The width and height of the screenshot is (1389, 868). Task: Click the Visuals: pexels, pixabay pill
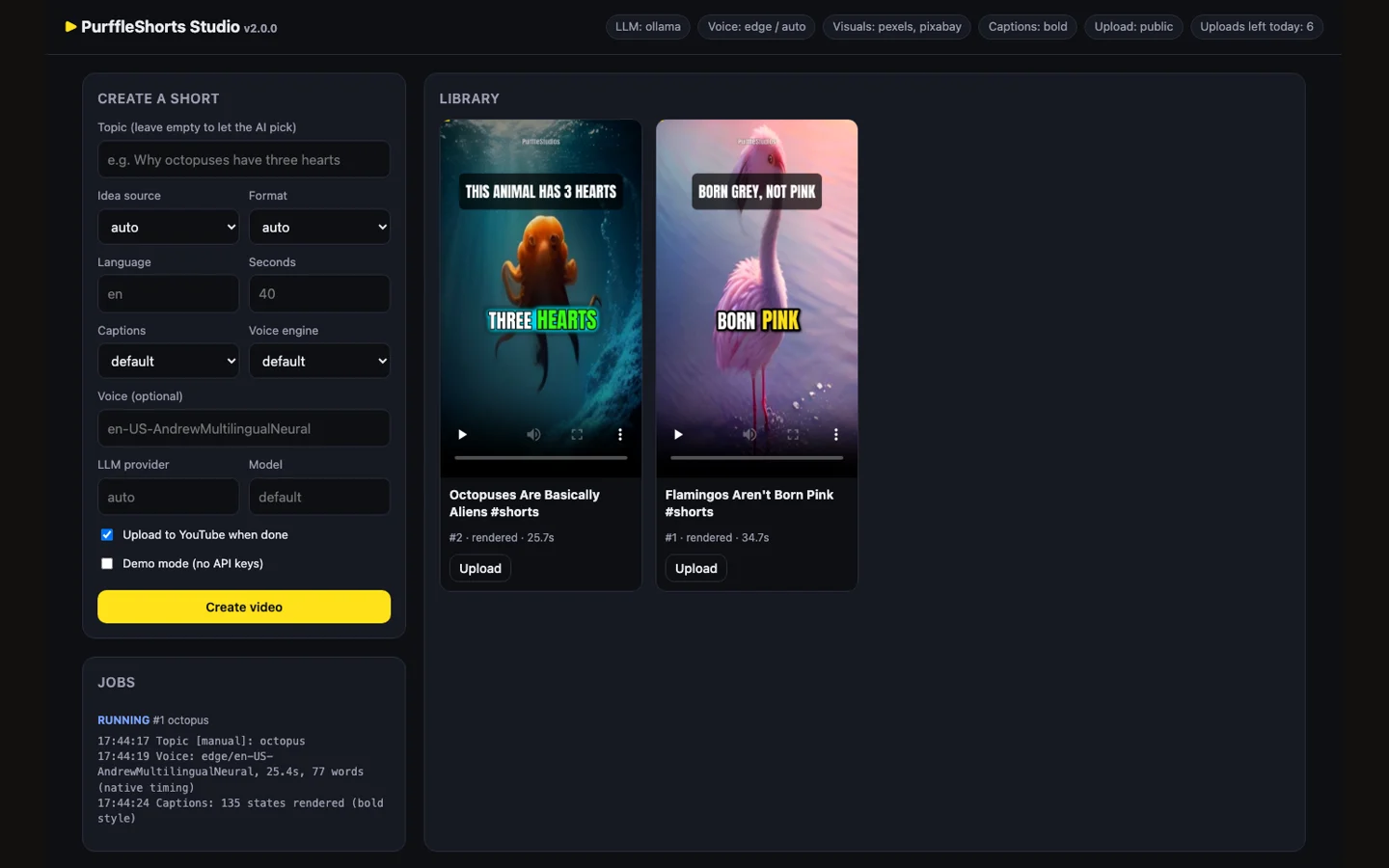tap(897, 27)
